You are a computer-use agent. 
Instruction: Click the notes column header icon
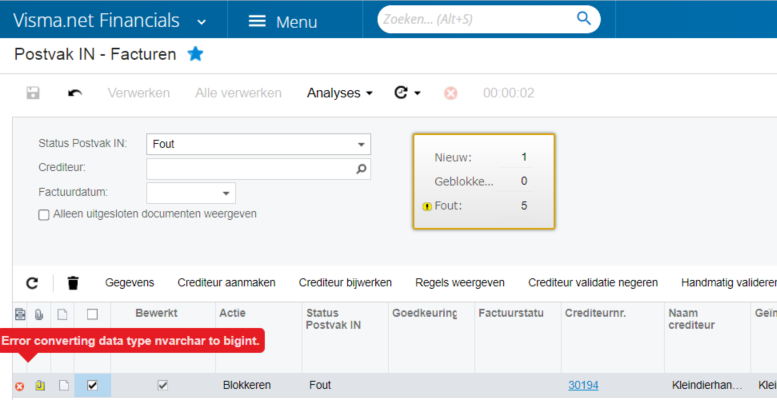(20, 314)
